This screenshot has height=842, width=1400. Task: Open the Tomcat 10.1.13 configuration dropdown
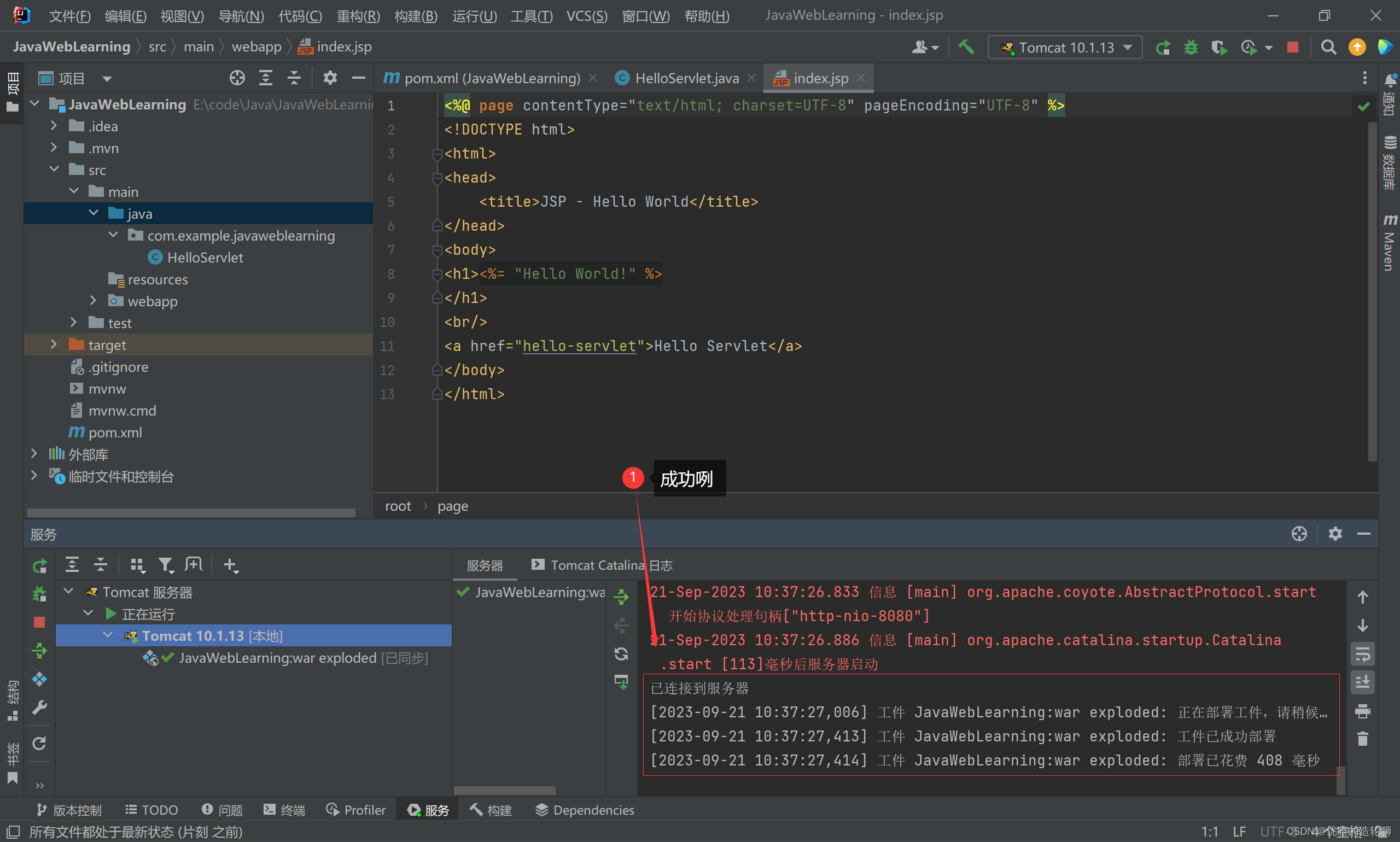[x=1065, y=47]
